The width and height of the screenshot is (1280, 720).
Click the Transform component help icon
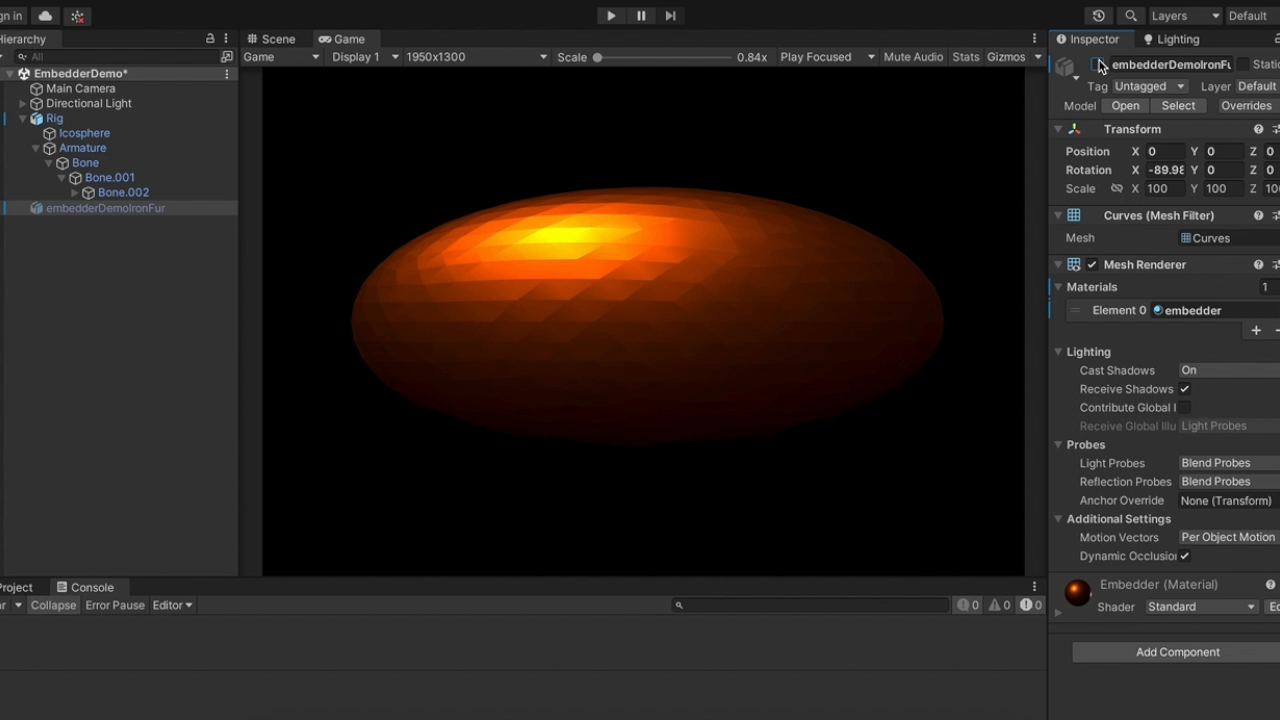coord(1258,129)
